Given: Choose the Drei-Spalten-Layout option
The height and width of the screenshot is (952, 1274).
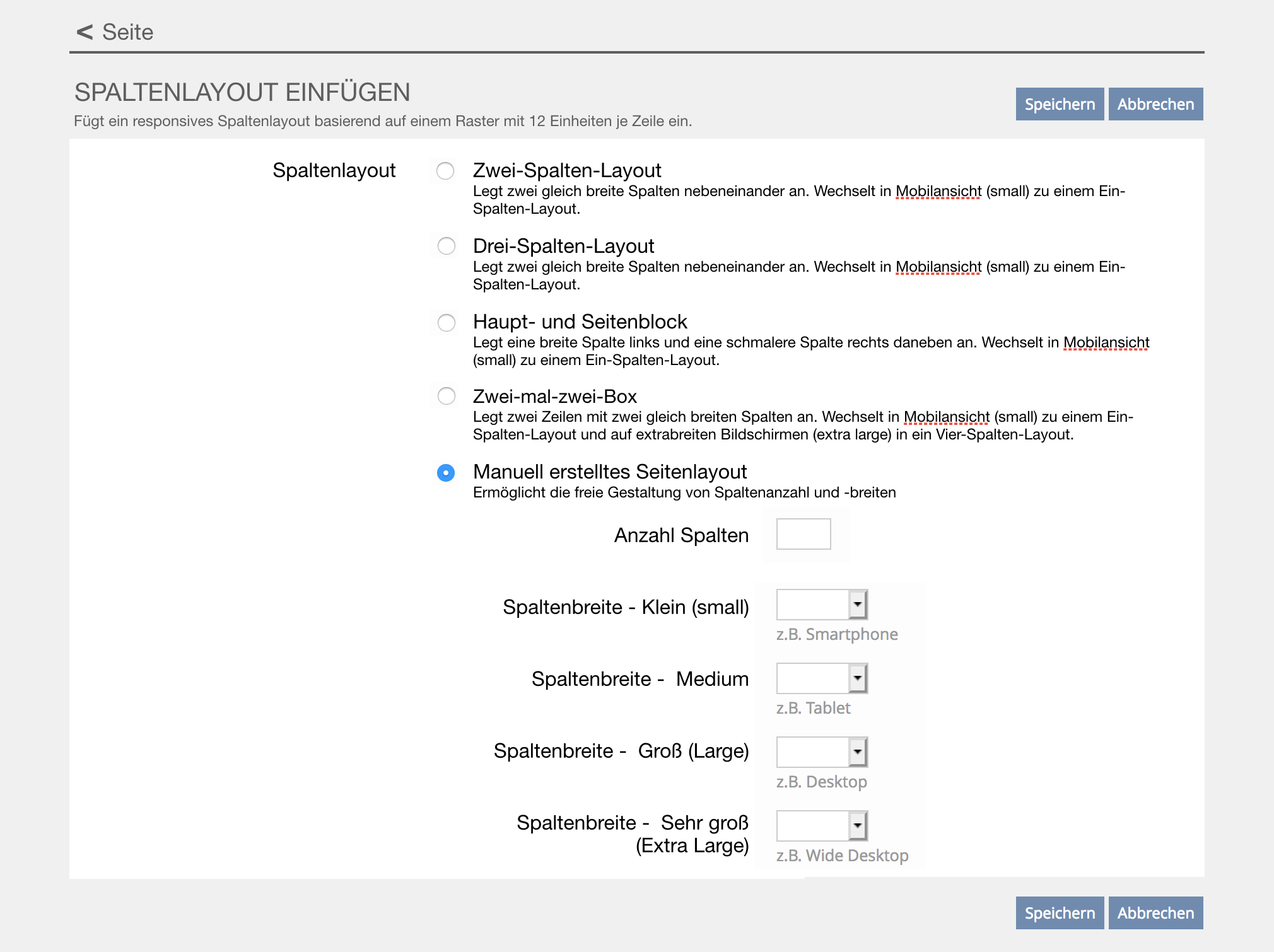Looking at the screenshot, I should point(447,246).
